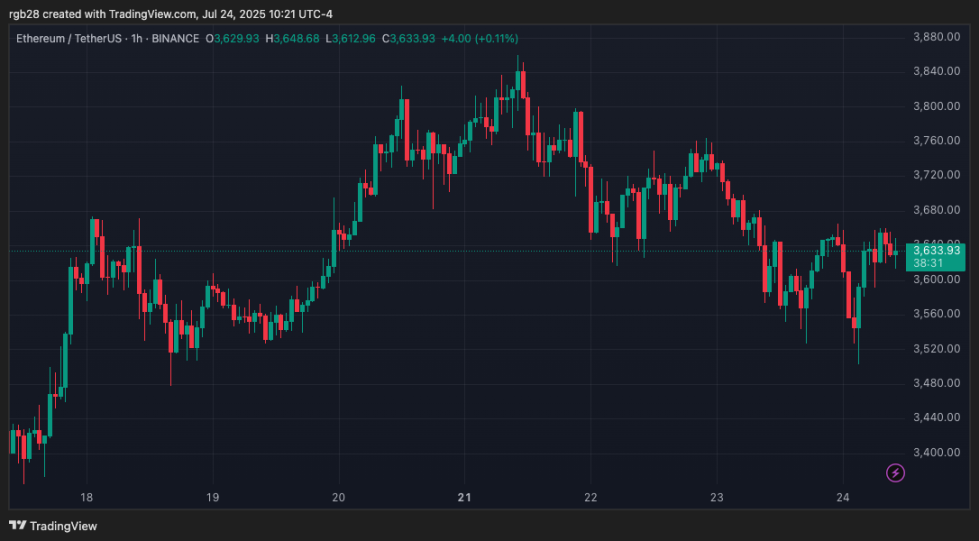Click the low price value 3,612.96
Viewport: 979px width, 541px height.
coord(357,38)
